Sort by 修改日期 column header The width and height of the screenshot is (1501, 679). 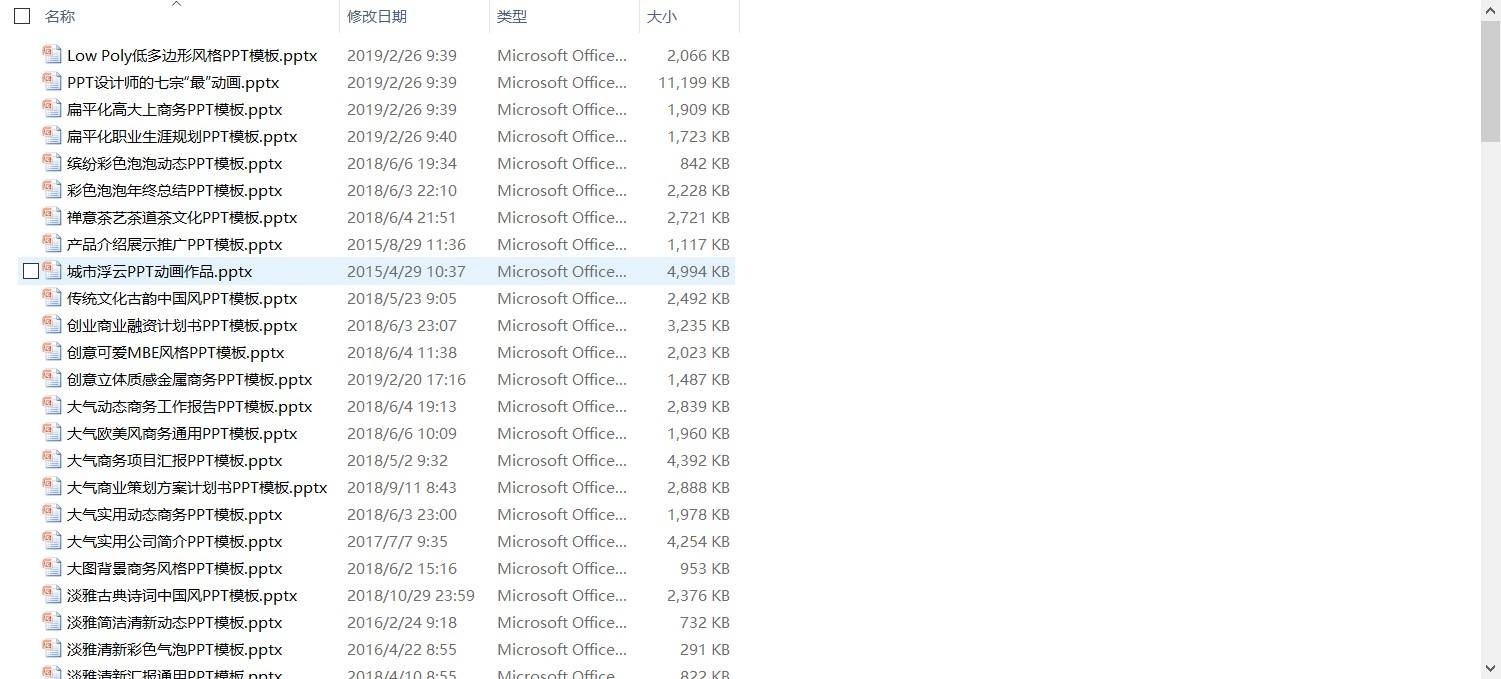[377, 17]
